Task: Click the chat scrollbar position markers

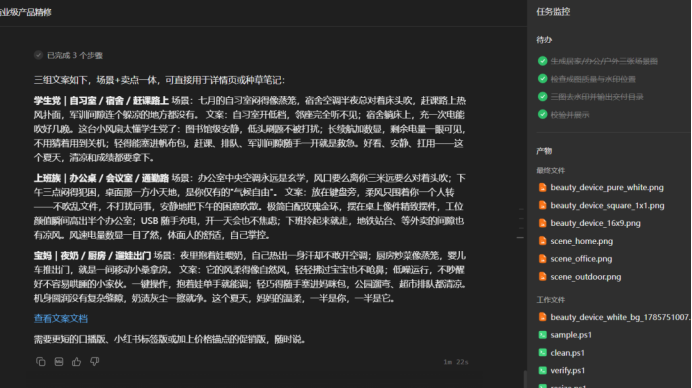Action: (x=521, y=223)
